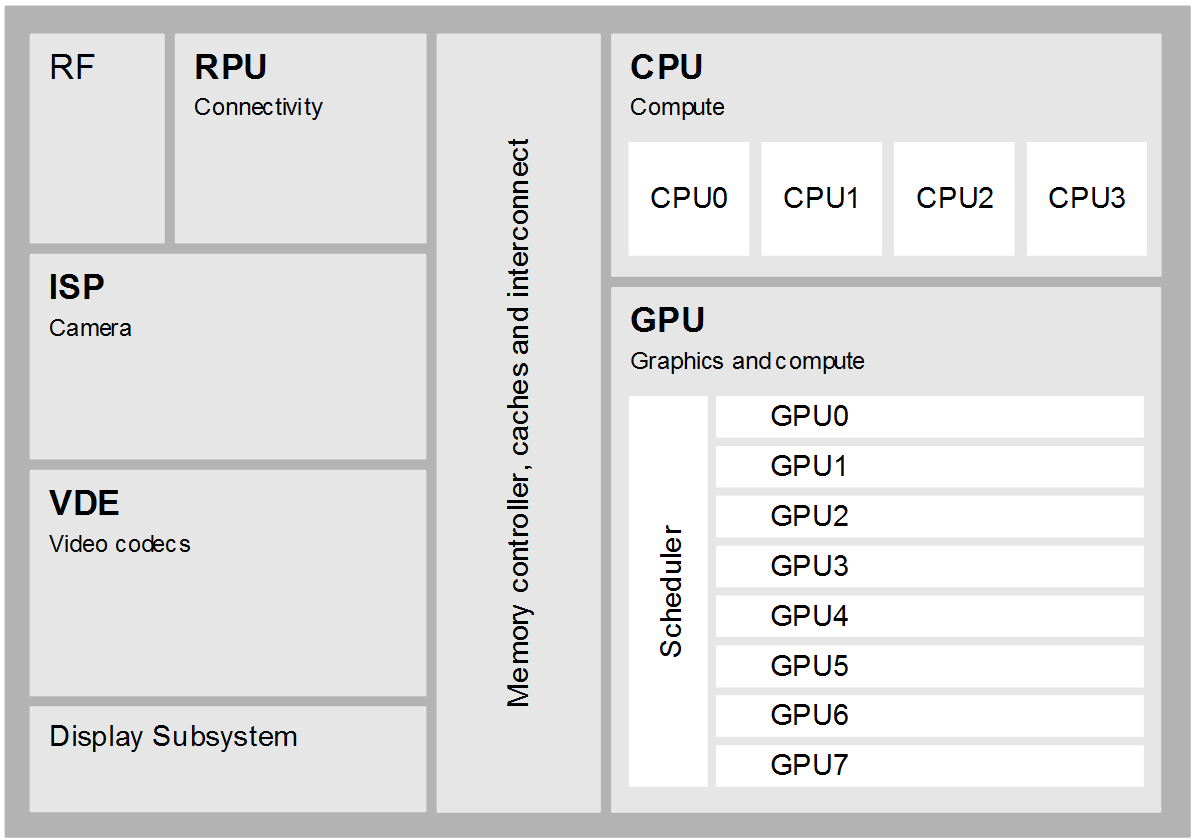This screenshot has width=1195, height=840.
Task: Select the VDE Video codecs block
Action: coord(228,582)
